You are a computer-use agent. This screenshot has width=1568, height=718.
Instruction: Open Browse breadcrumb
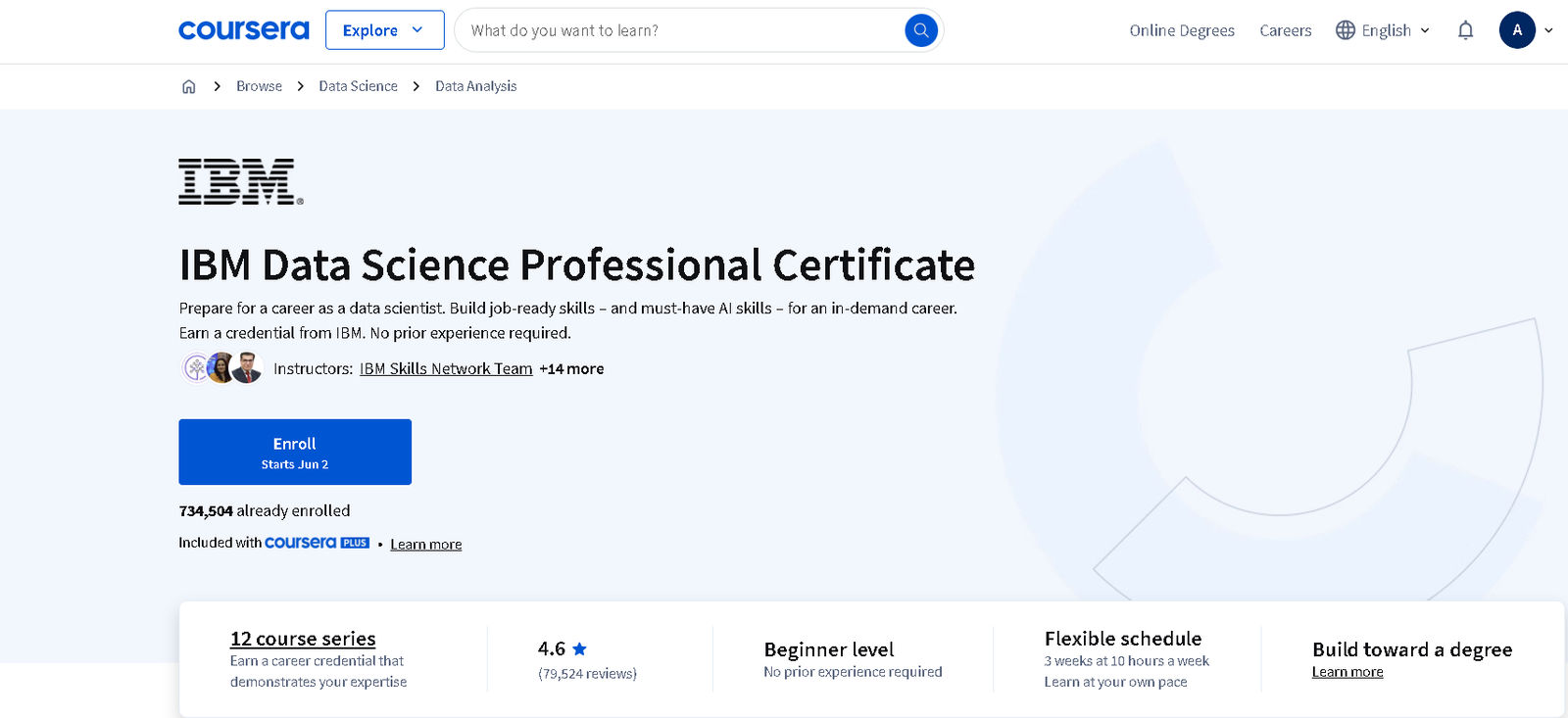tap(259, 86)
